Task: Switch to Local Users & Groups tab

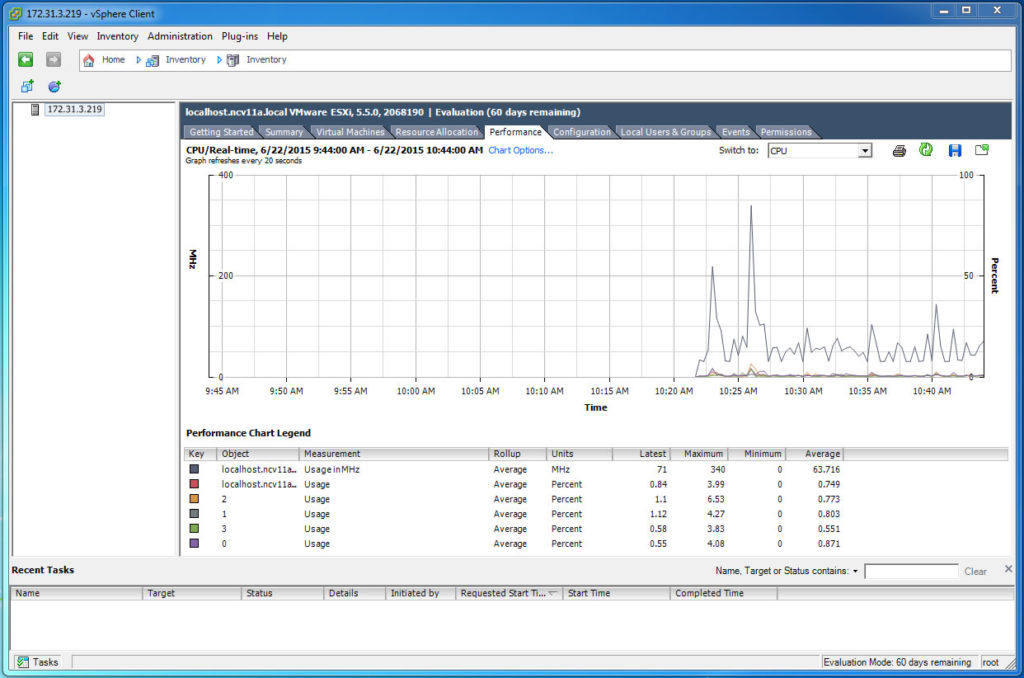Action: (665, 132)
